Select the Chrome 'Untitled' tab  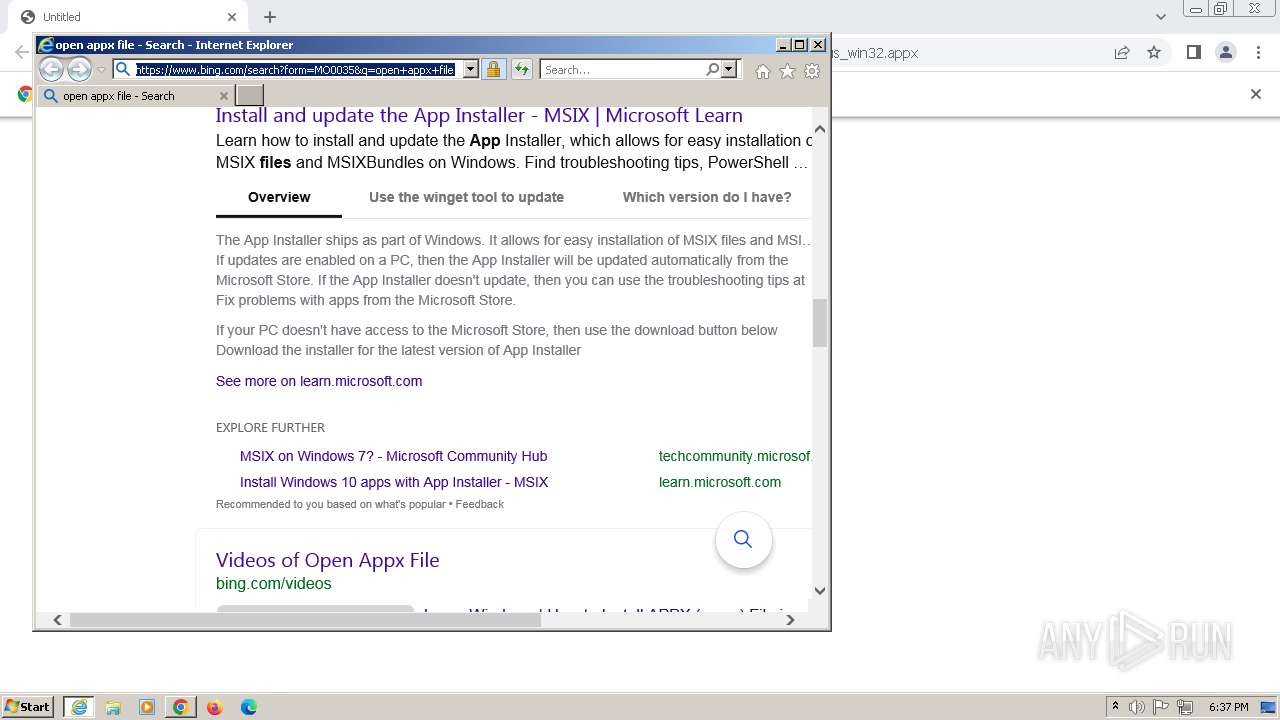point(127,17)
